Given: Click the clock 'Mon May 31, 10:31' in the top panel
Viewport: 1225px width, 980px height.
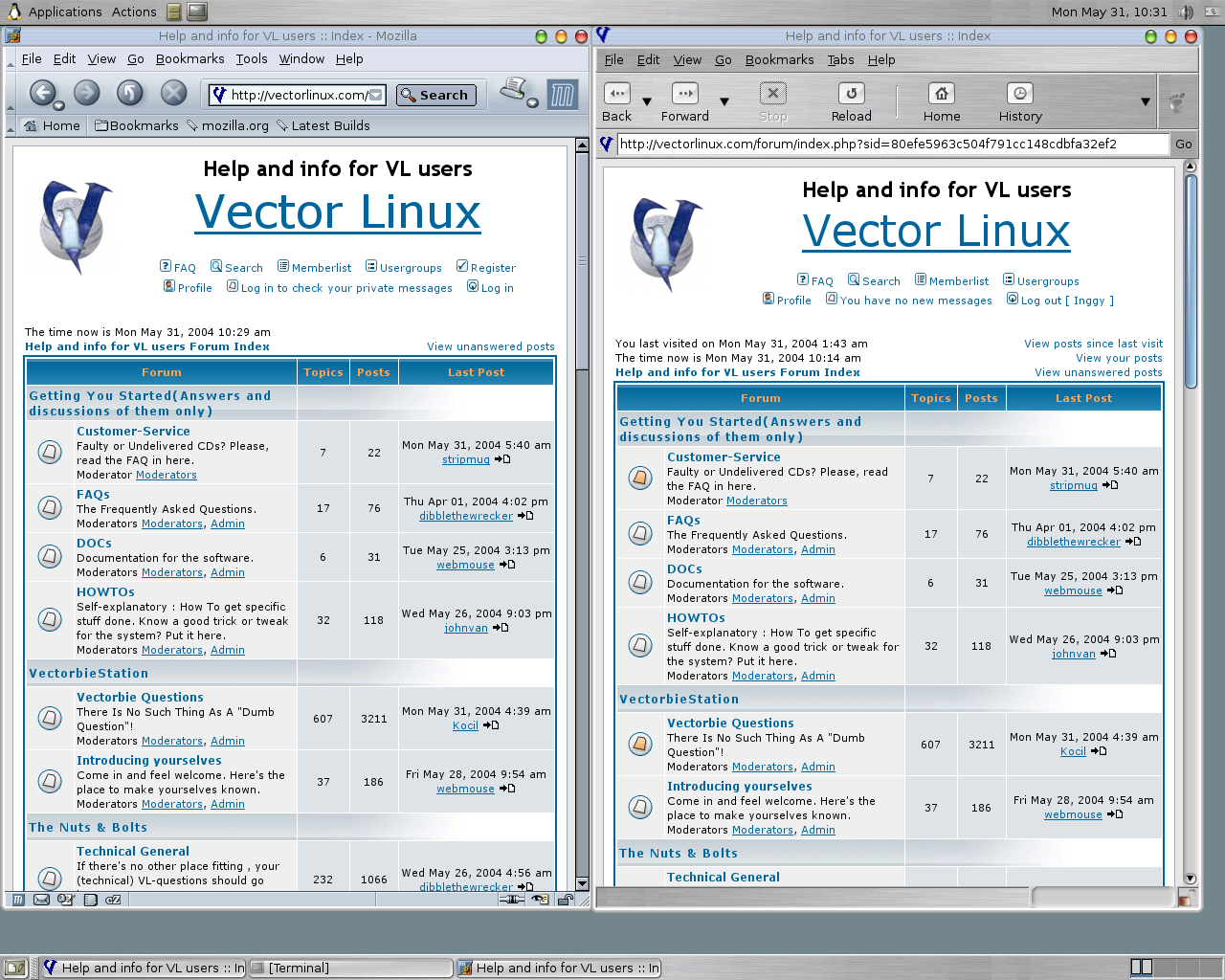Looking at the screenshot, I should tap(1109, 11).
